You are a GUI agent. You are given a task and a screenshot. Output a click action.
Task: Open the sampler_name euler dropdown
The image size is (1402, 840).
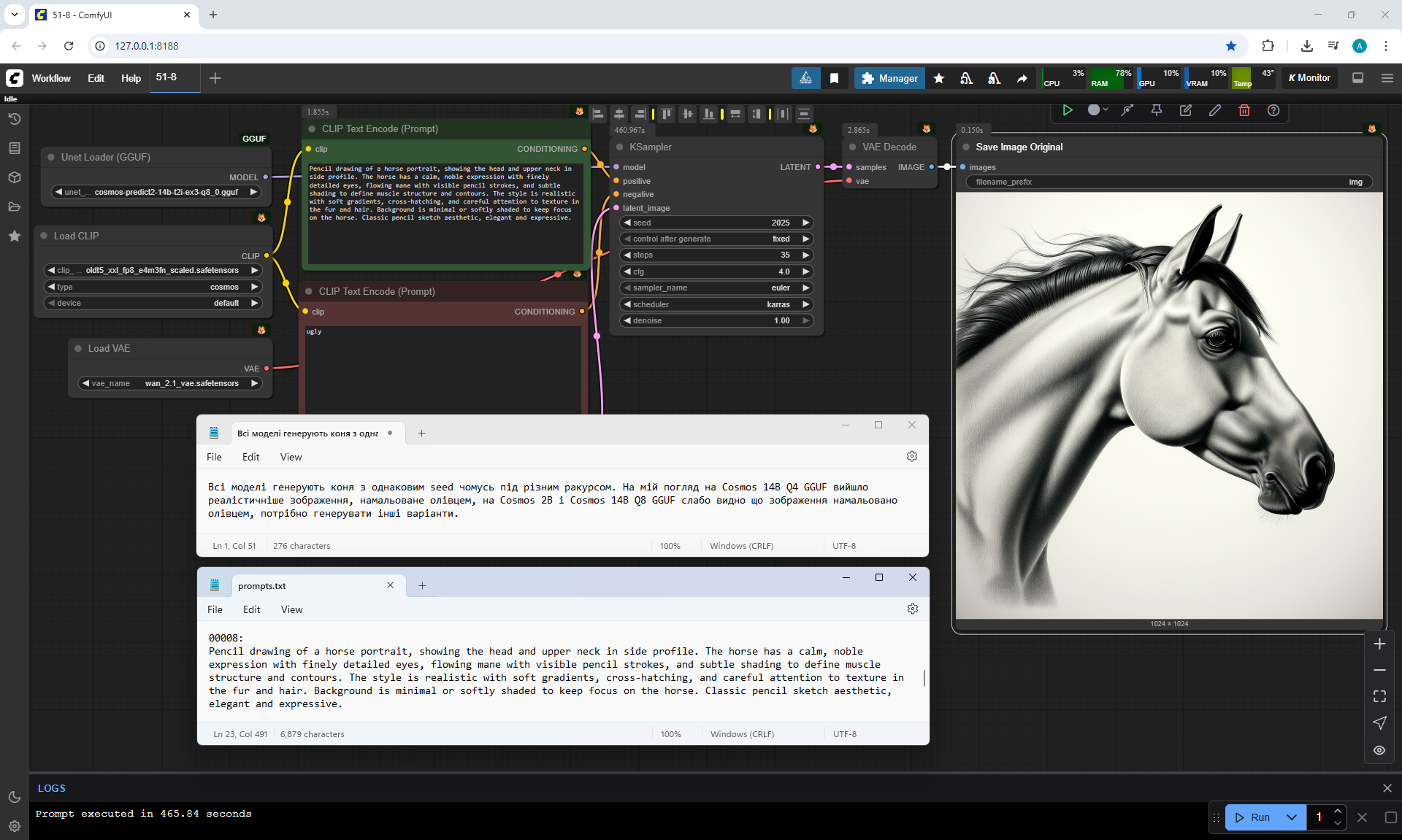tap(716, 288)
